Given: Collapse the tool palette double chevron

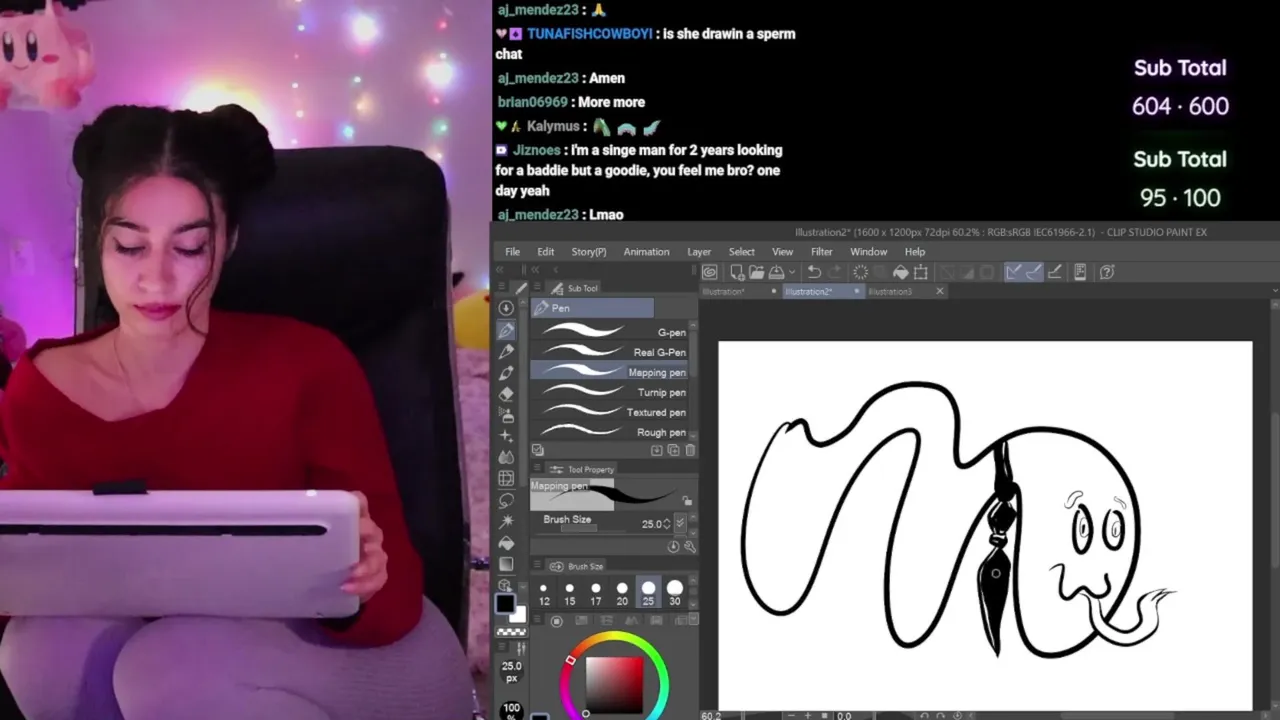Looking at the screenshot, I should 500,270.
